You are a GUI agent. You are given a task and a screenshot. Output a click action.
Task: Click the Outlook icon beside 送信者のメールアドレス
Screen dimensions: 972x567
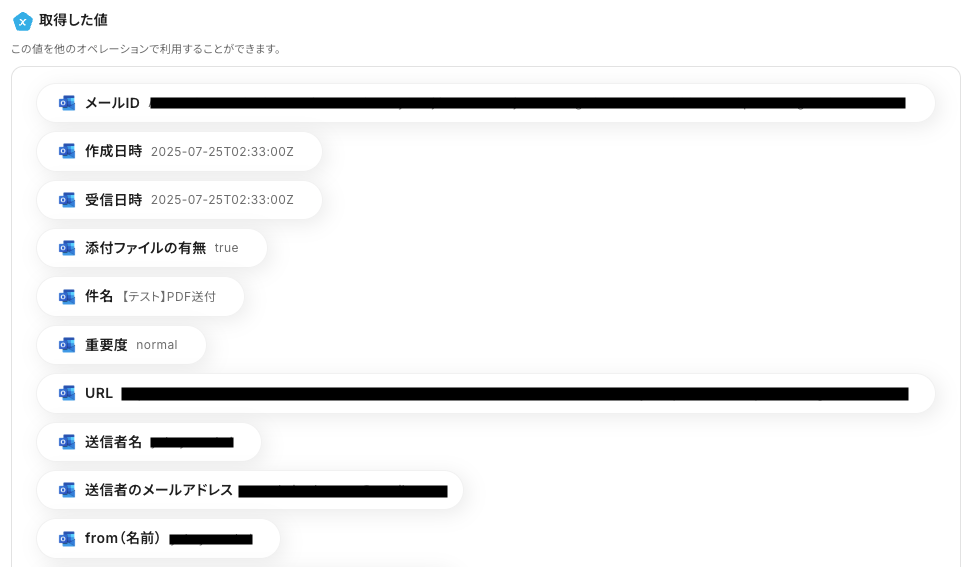(x=67, y=490)
